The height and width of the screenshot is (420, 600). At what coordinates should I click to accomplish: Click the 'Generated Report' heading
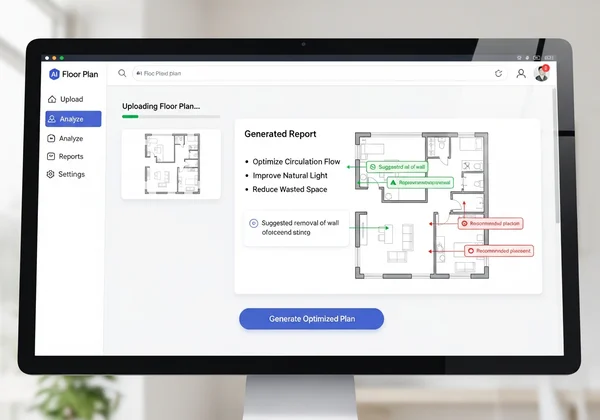tap(280, 134)
